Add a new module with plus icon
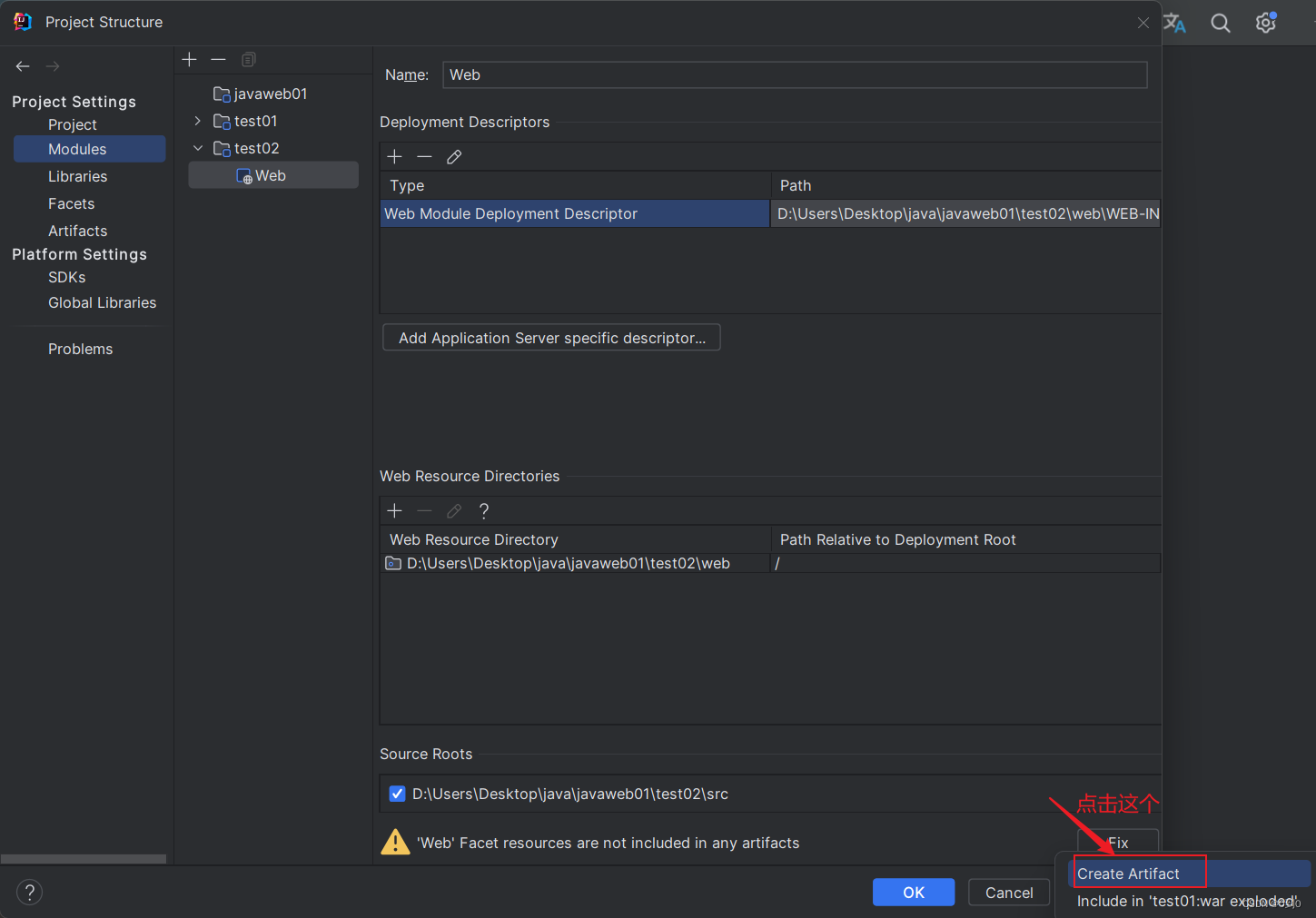This screenshot has height=918, width=1316. pos(189,59)
